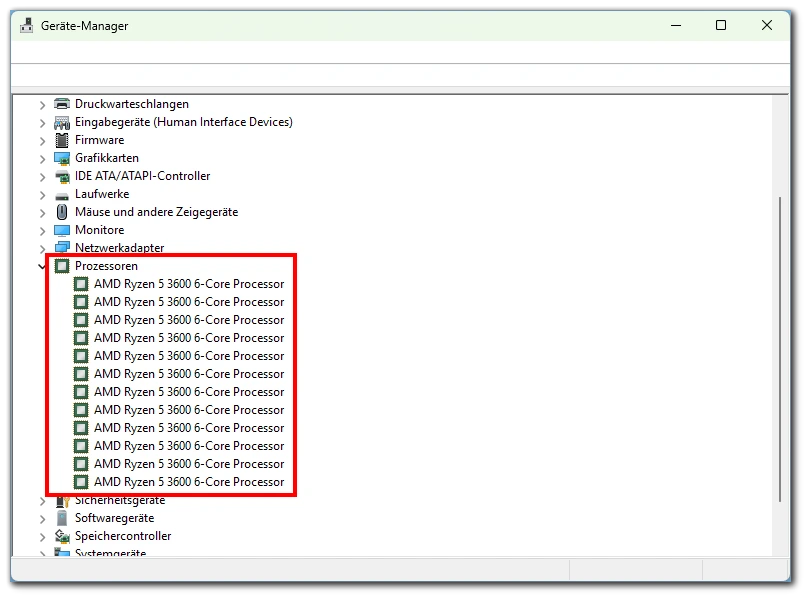
Task: Click the Firmware chip icon
Action: point(62,140)
